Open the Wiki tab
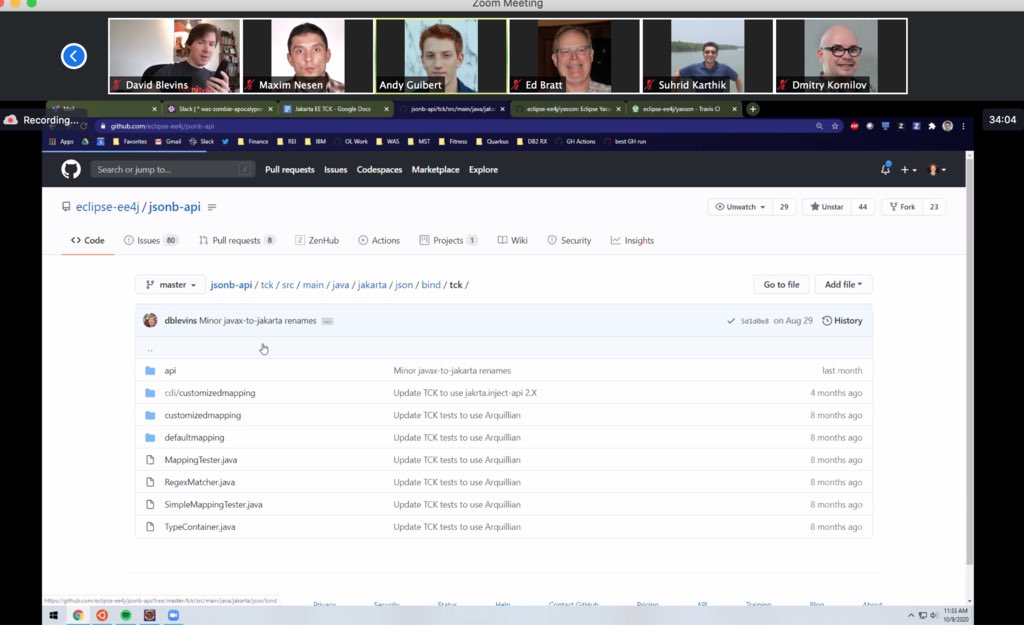 pos(513,240)
